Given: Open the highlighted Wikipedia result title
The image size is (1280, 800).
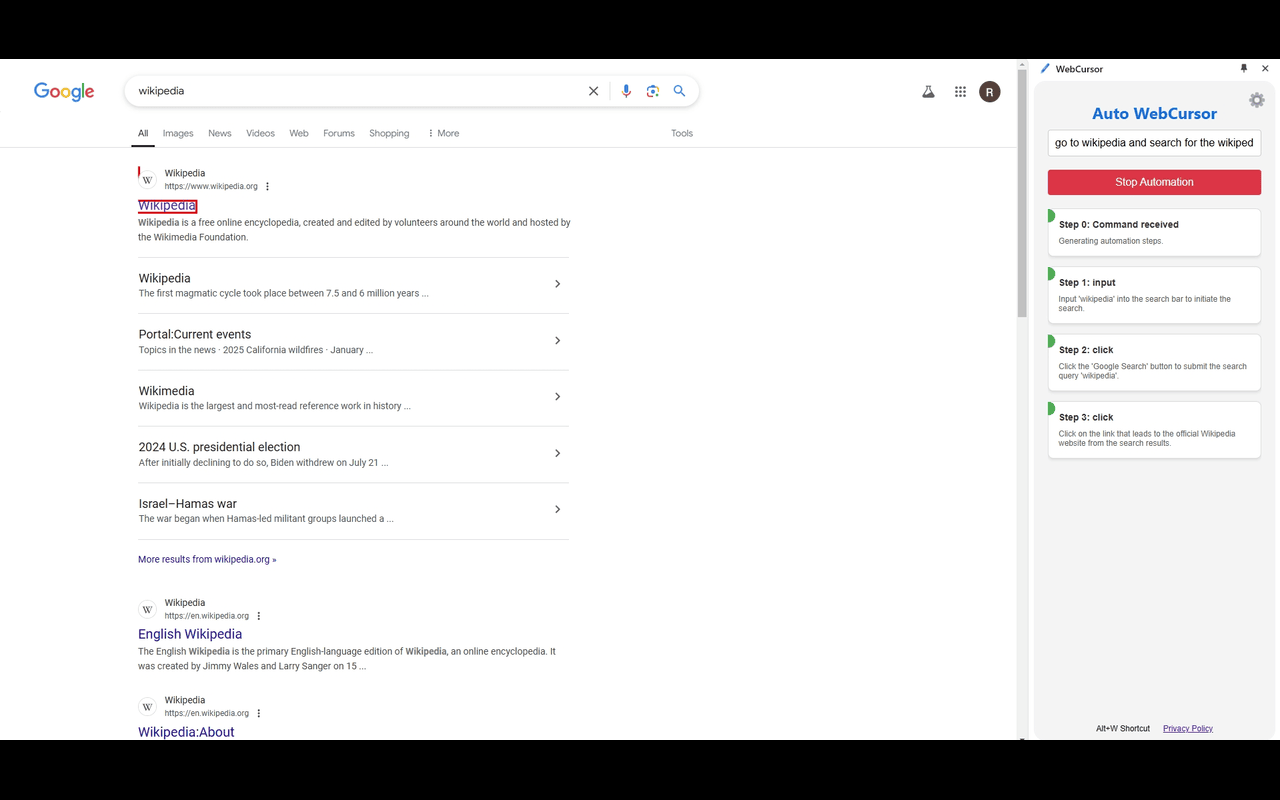Looking at the screenshot, I should [167, 206].
